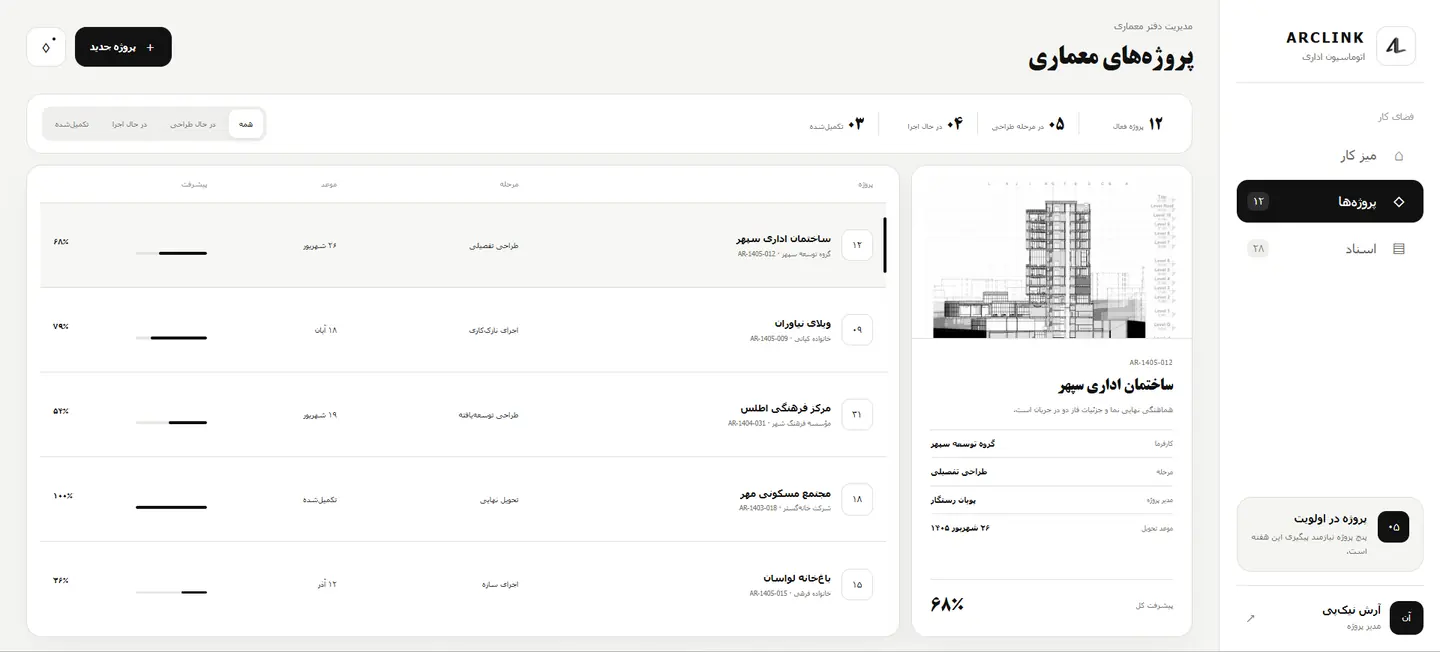Open میز کار in the sidebar
This screenshot has width=1440, height=652.
(x=1330, y=156)
